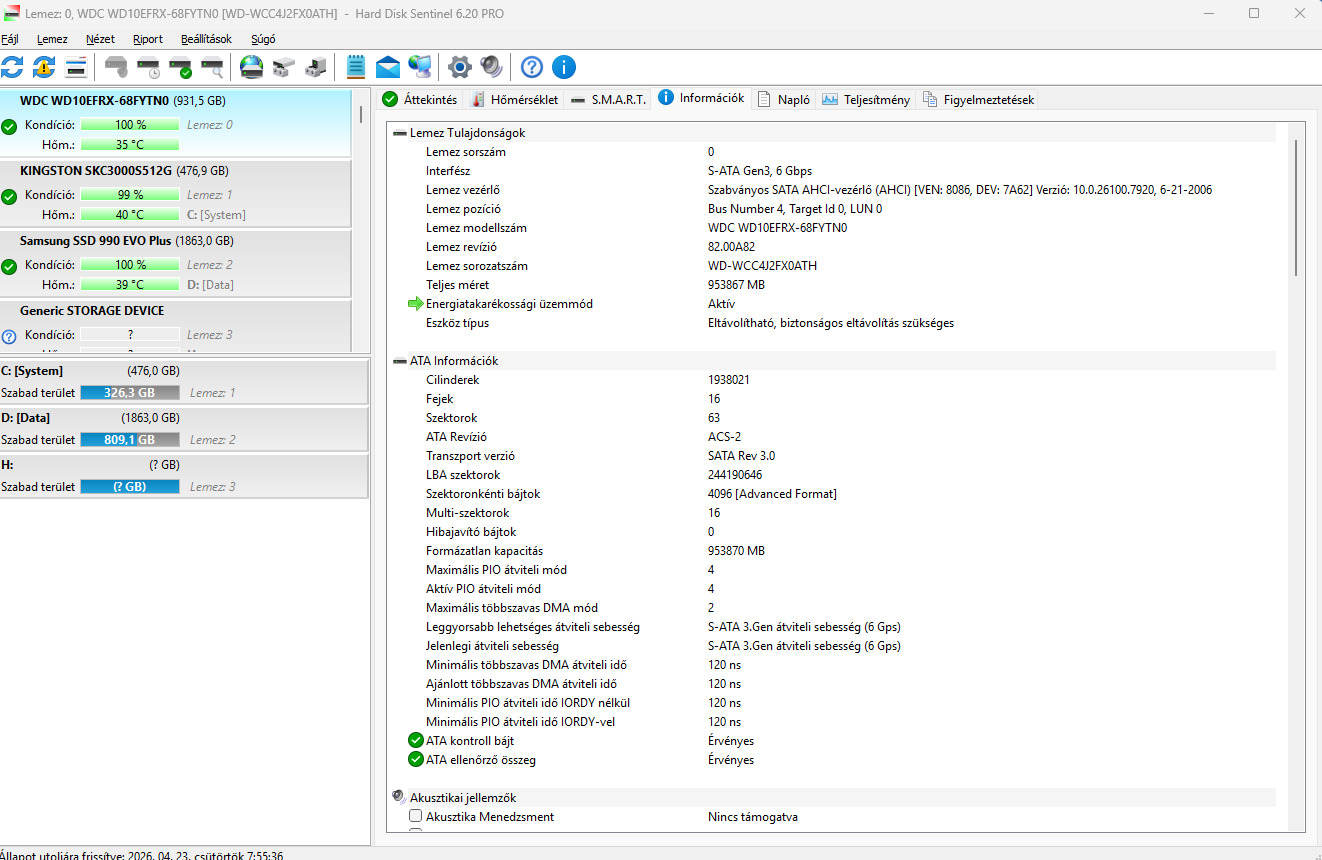Switch to the Napló tab
This screenshot has width=1322, height=860.
(x=784, y=99)
